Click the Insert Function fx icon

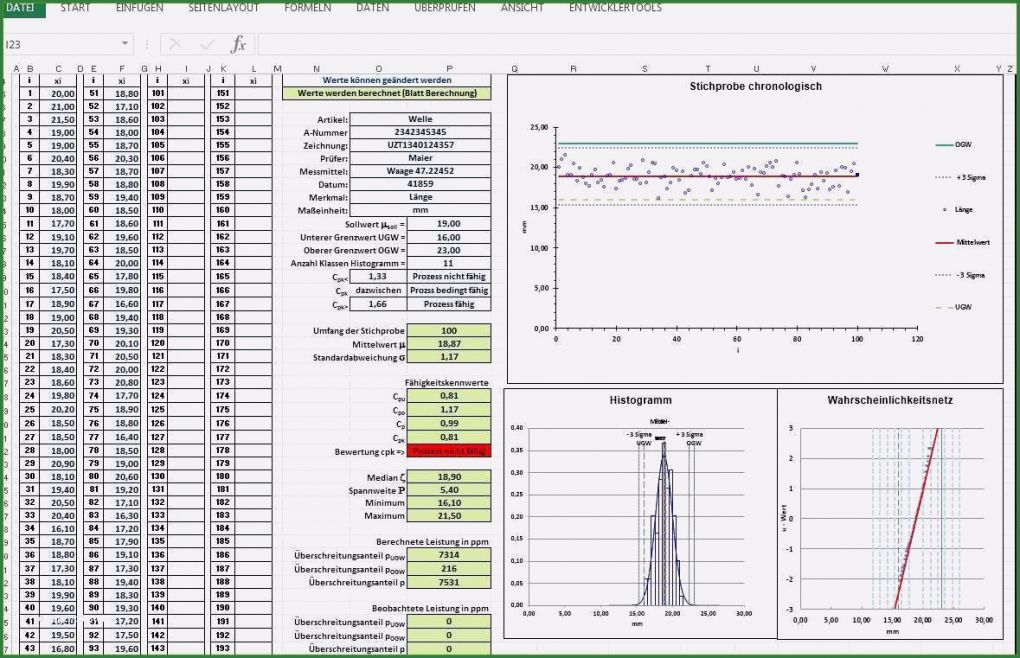coord(238,44)
